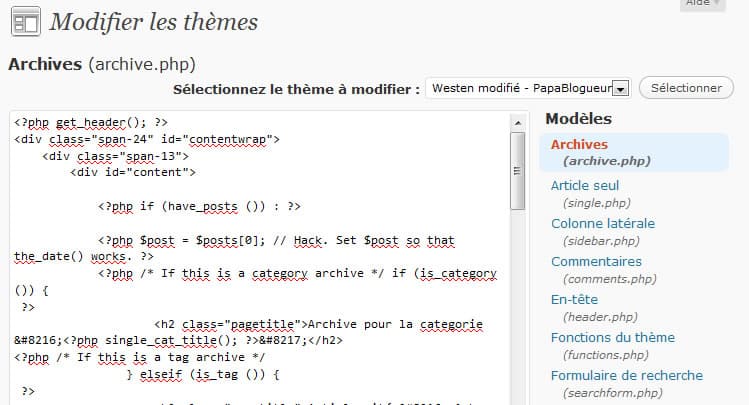Click the code editor scrollbar up arrow

[518, 121]
